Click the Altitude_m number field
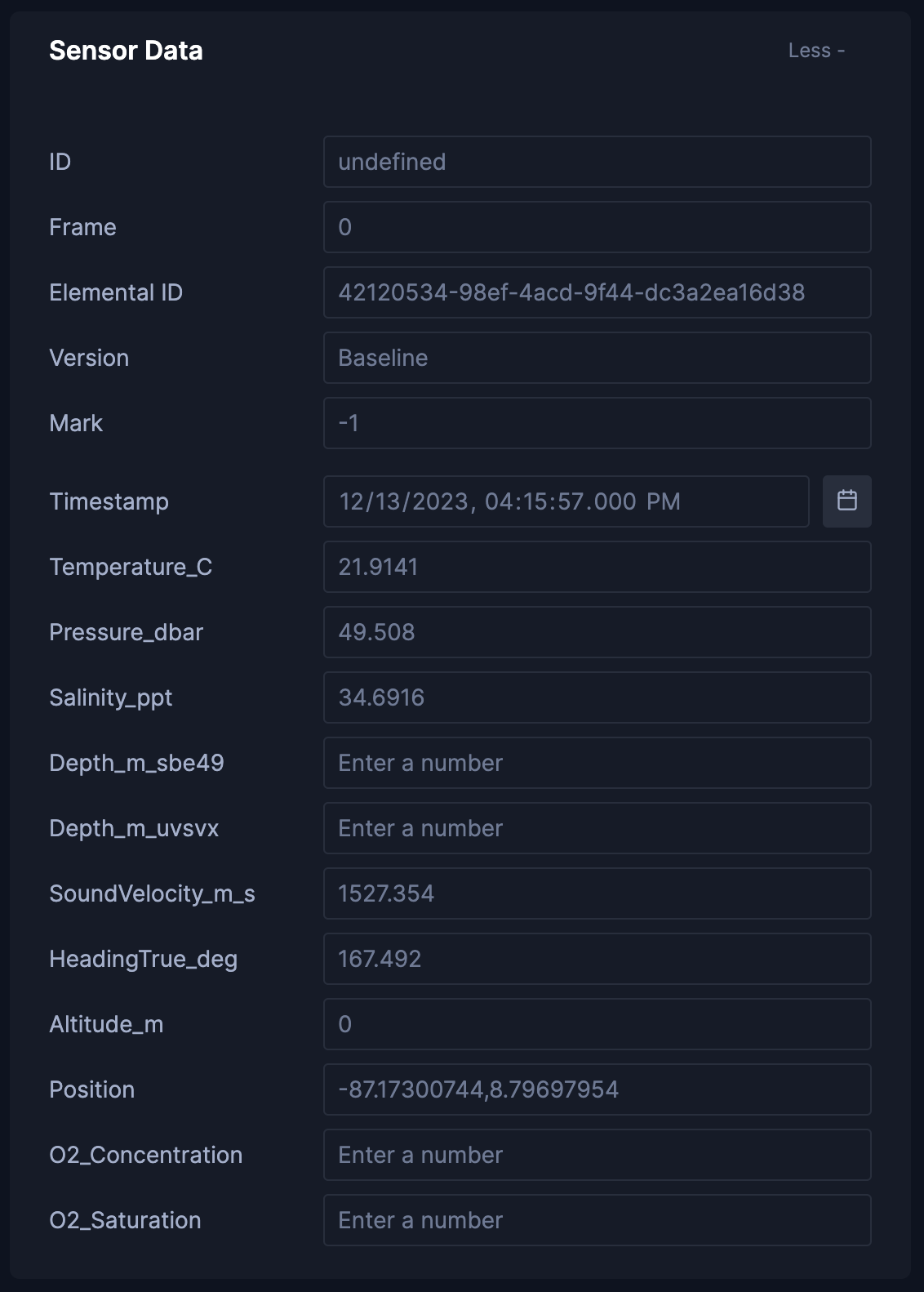Viewport: 924px width, 1292px height. tap(597, 1024)
